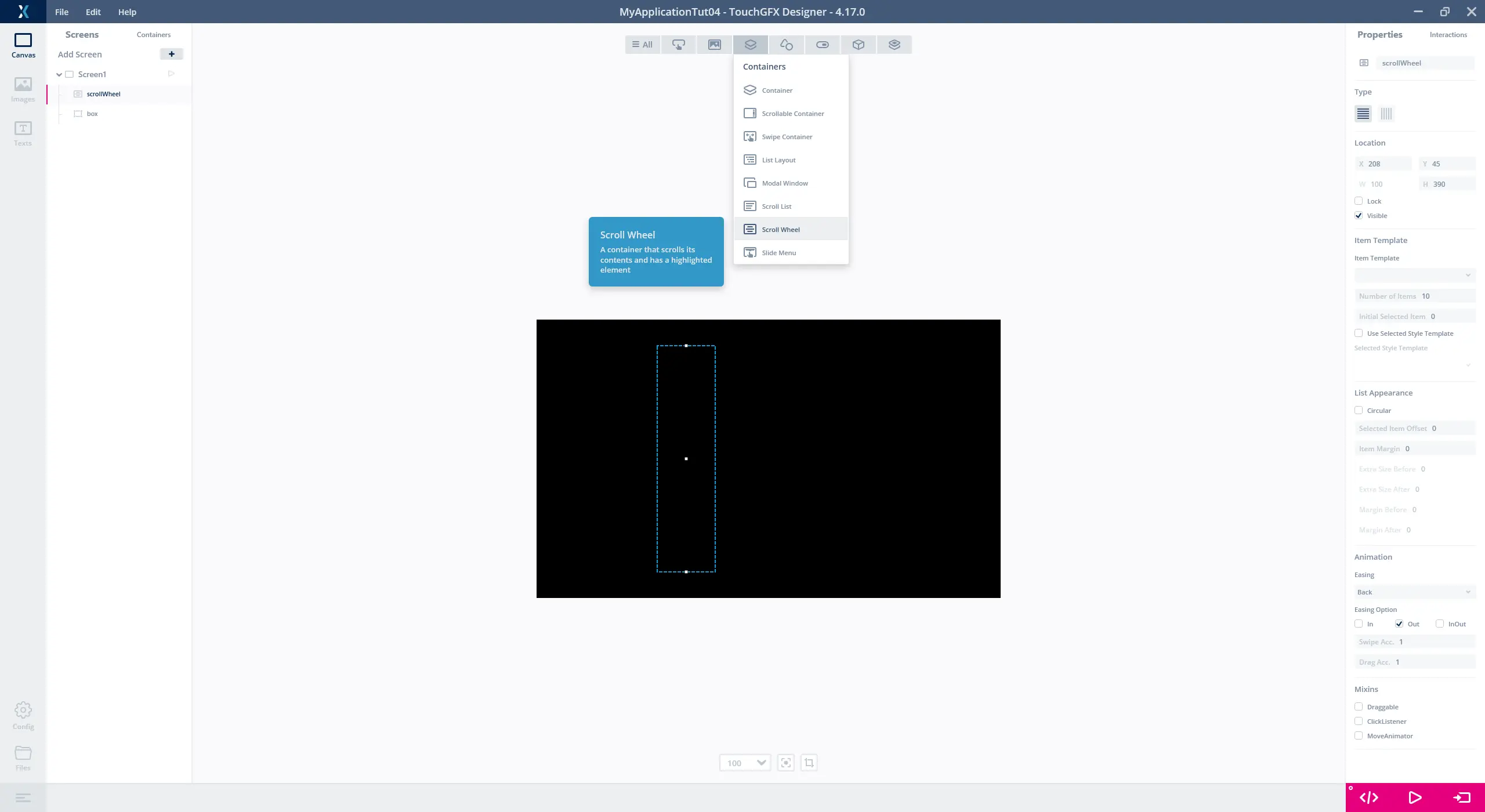
Task: Select horizontal scroll wheel type icon
Action: click(1386, 114)
